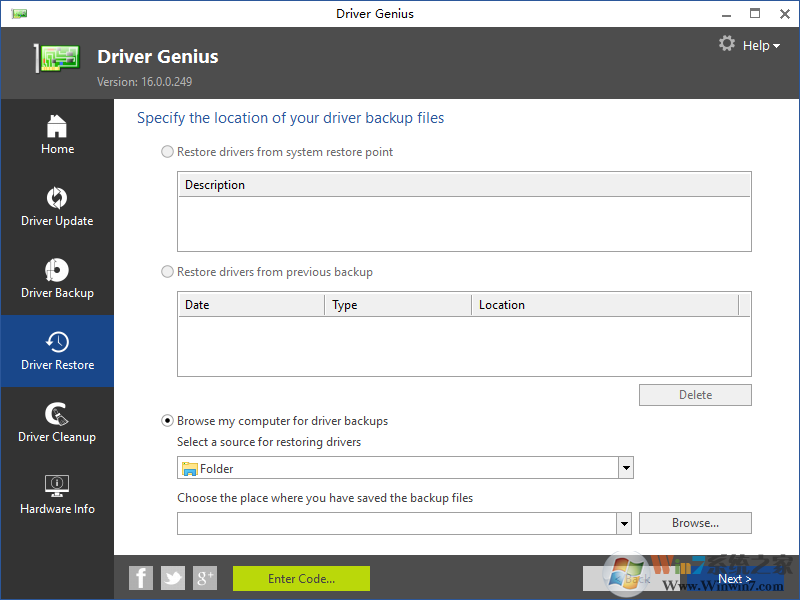Choose restore drivers from previous backup
The width and height of the screenshot is (800, 600).
point(167,271)
